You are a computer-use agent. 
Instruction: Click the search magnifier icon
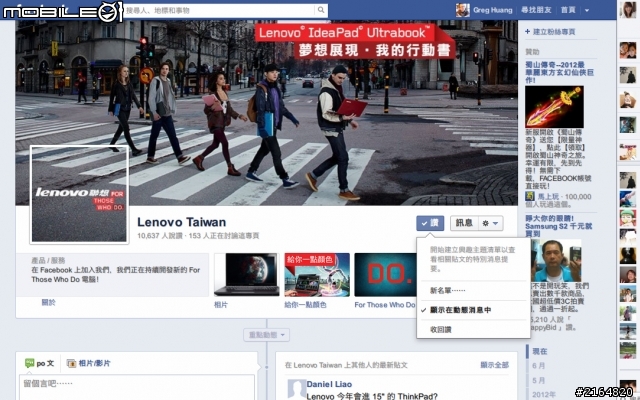(x=321, y=10)
